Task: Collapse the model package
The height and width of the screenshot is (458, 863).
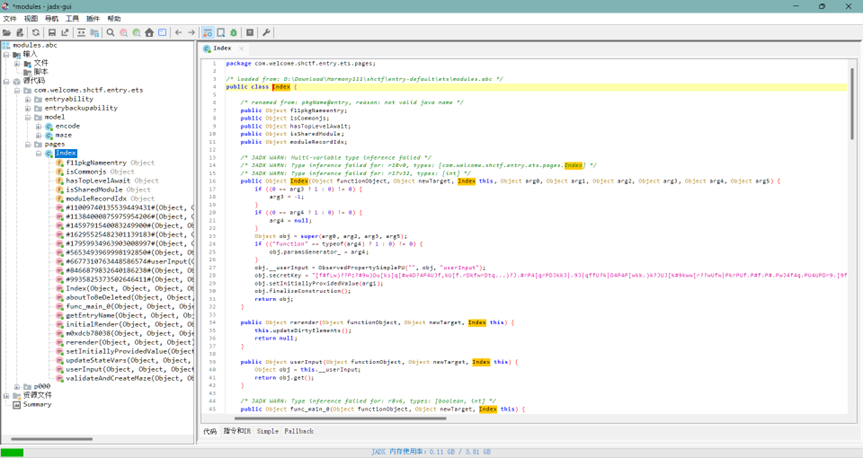Action: pos(28,117)
